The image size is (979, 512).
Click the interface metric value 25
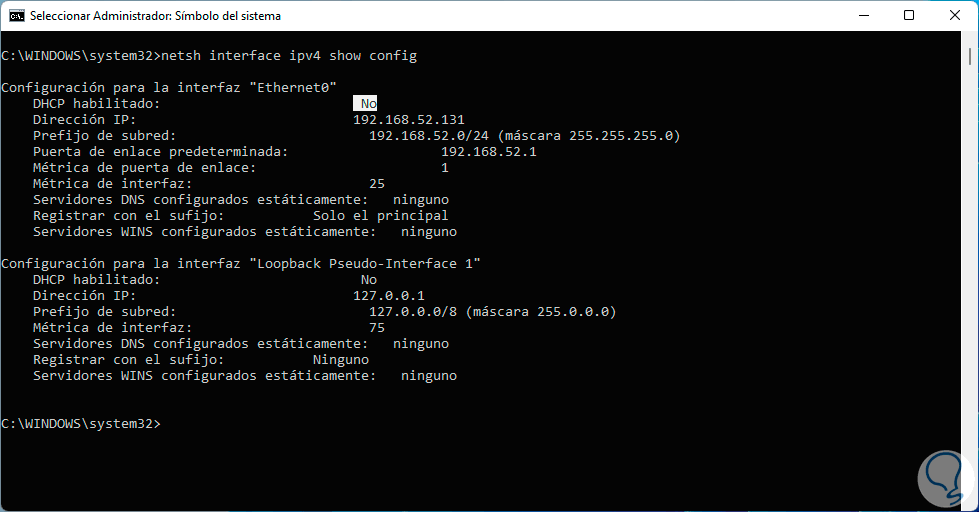pos(377,184)
